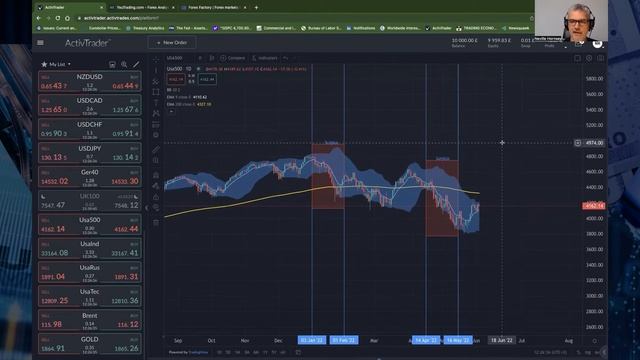Image resolution: width=640 pixels, height=360 pixels.
Task: Edit the watchlist with pencil icon
Action: (x=136, y=64)
